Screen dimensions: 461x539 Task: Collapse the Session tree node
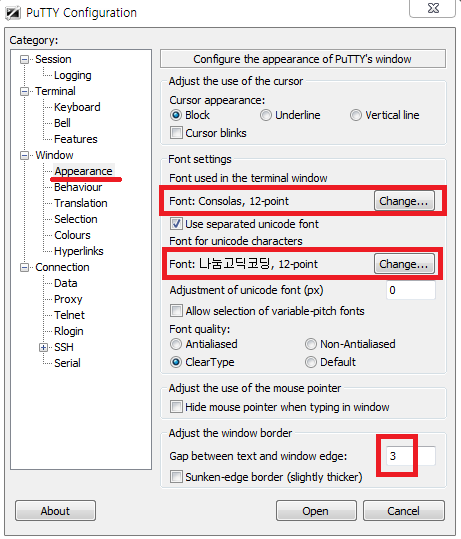(24, 59)
